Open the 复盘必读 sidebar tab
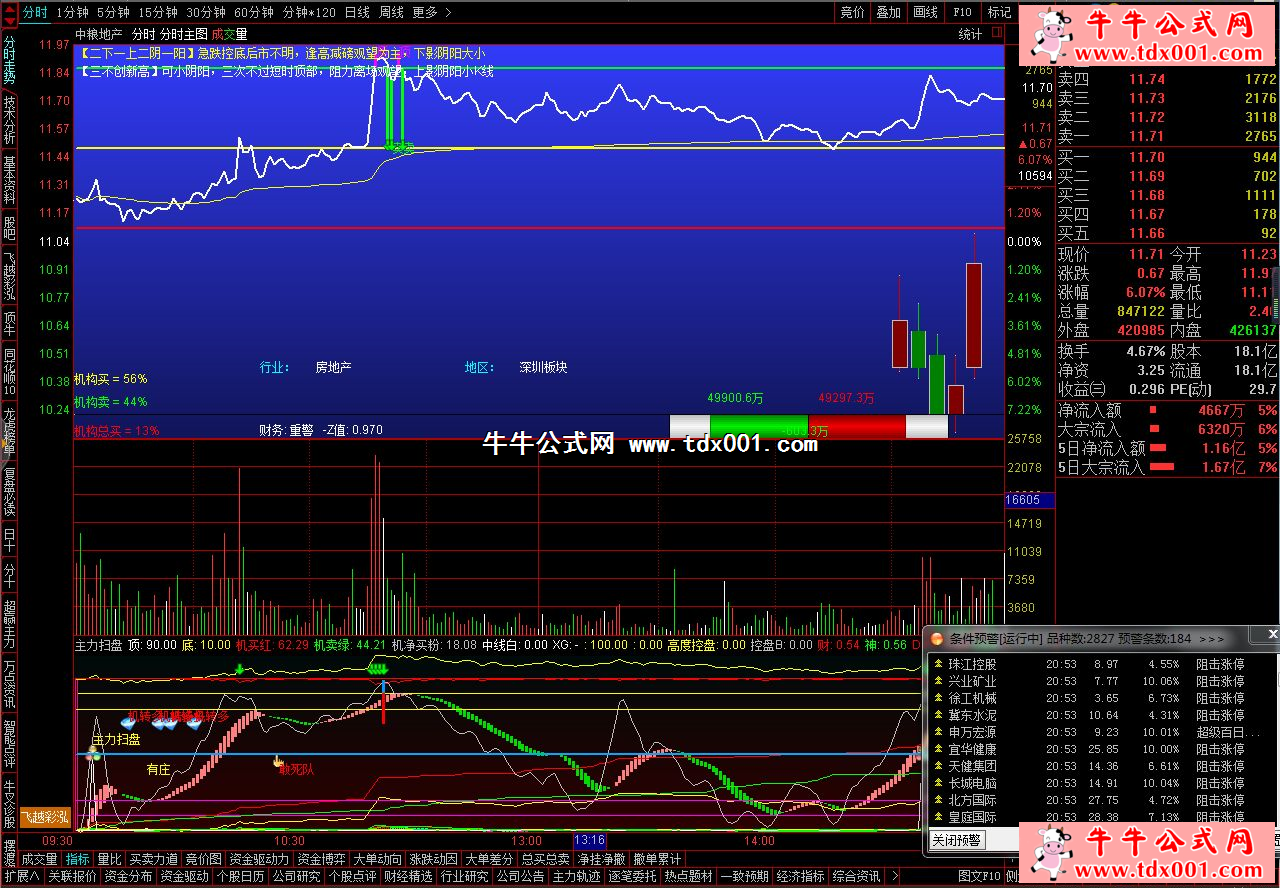The image size is (1280, 888). coord(9,490)
